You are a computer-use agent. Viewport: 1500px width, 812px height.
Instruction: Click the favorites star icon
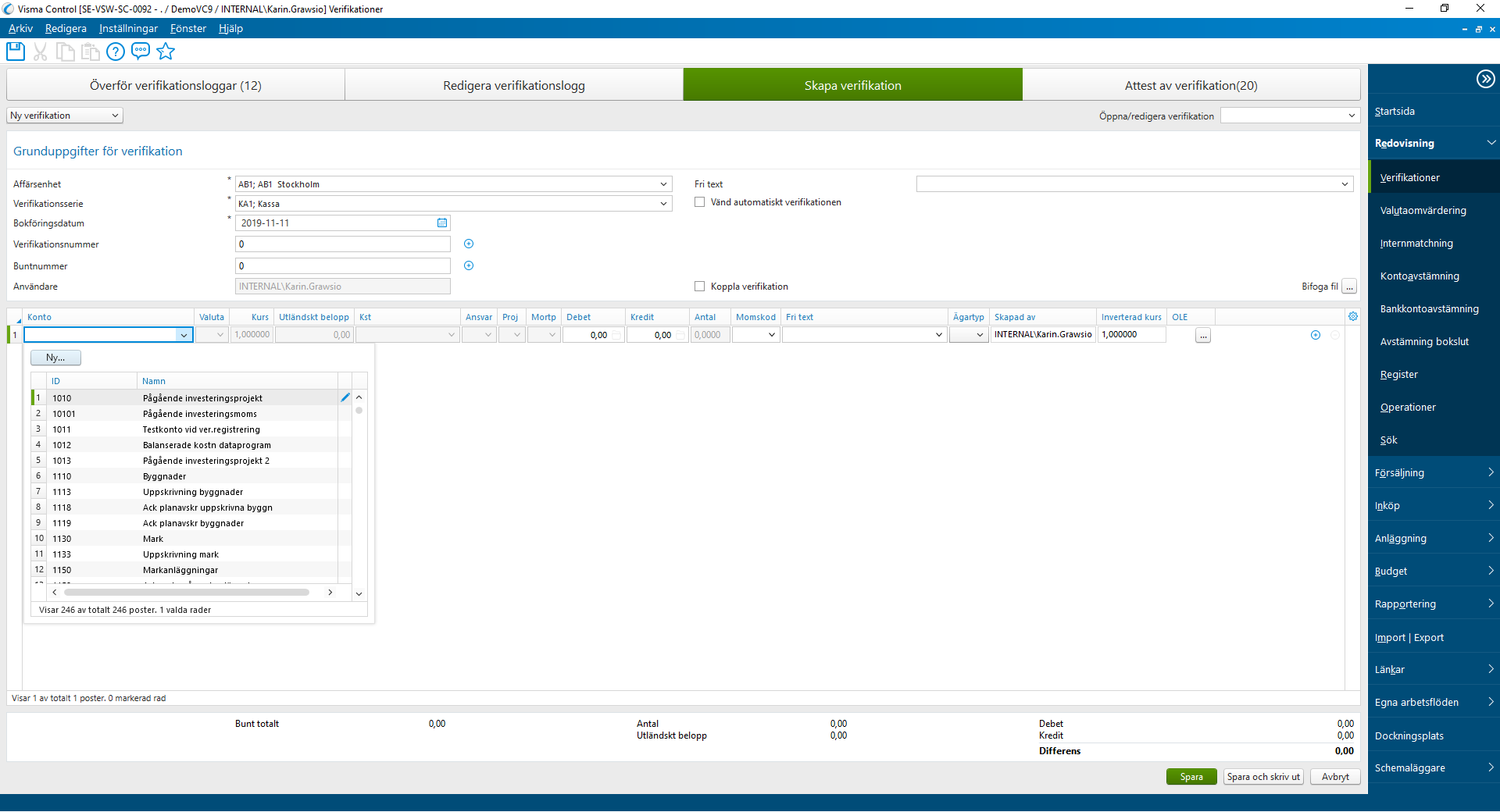click(x=166, y=52)
